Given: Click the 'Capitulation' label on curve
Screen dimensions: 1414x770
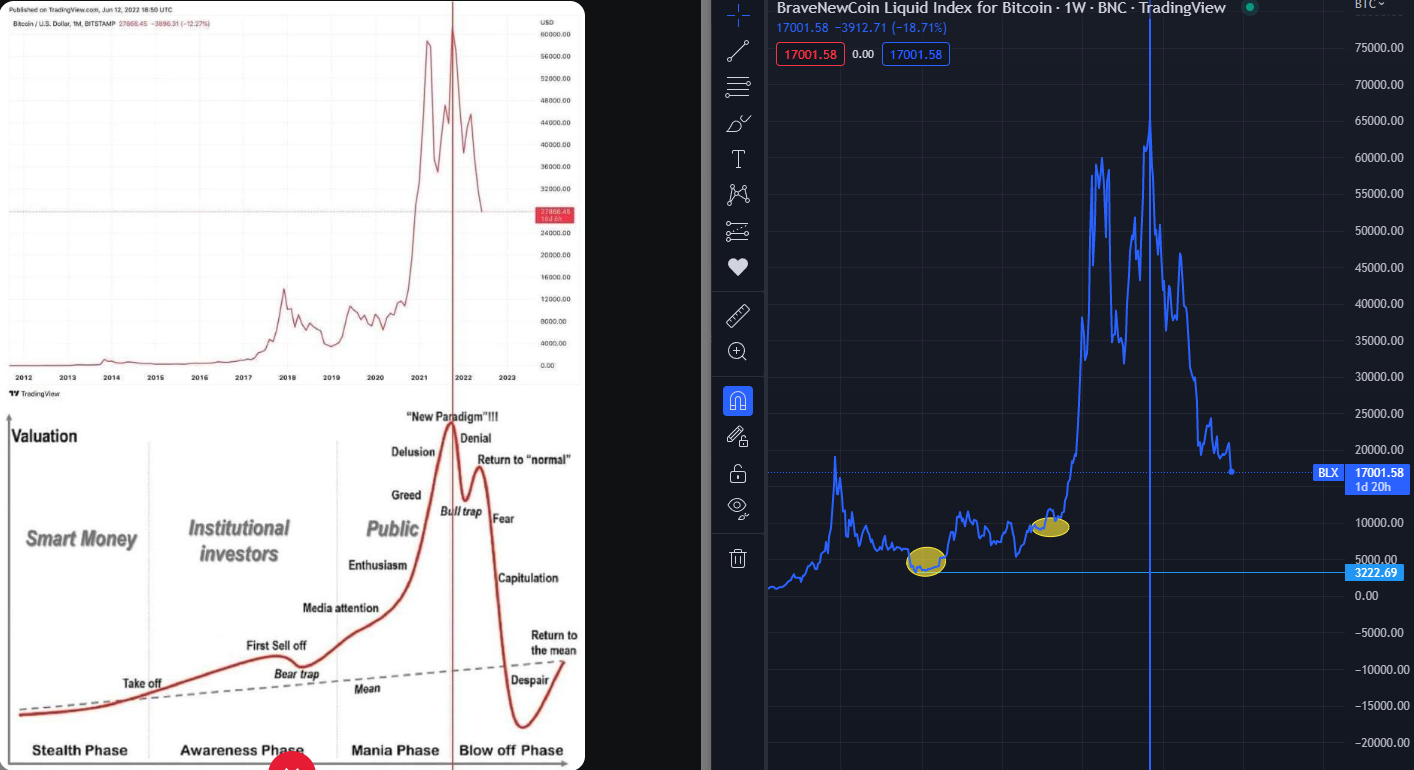Looking at the screenshot, I should point(528,578).
